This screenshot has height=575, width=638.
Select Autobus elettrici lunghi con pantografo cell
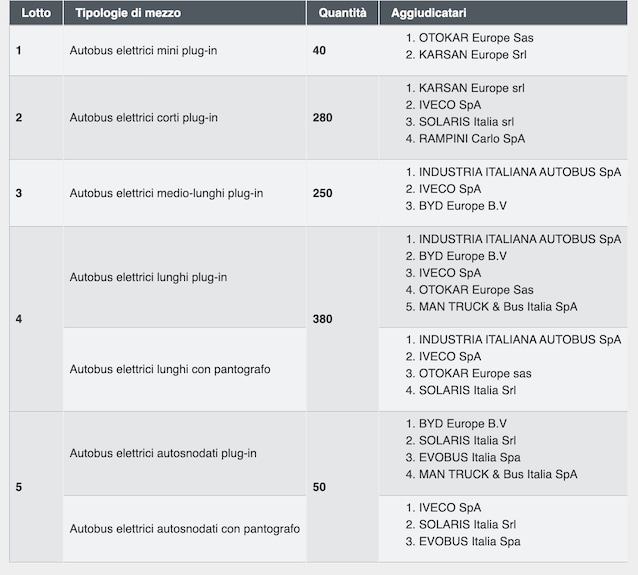click(x=185, y=369)
